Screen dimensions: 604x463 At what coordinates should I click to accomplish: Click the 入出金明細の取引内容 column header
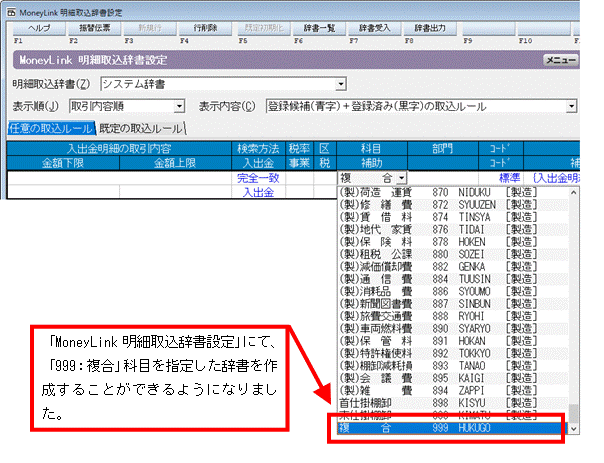point(119,149)
